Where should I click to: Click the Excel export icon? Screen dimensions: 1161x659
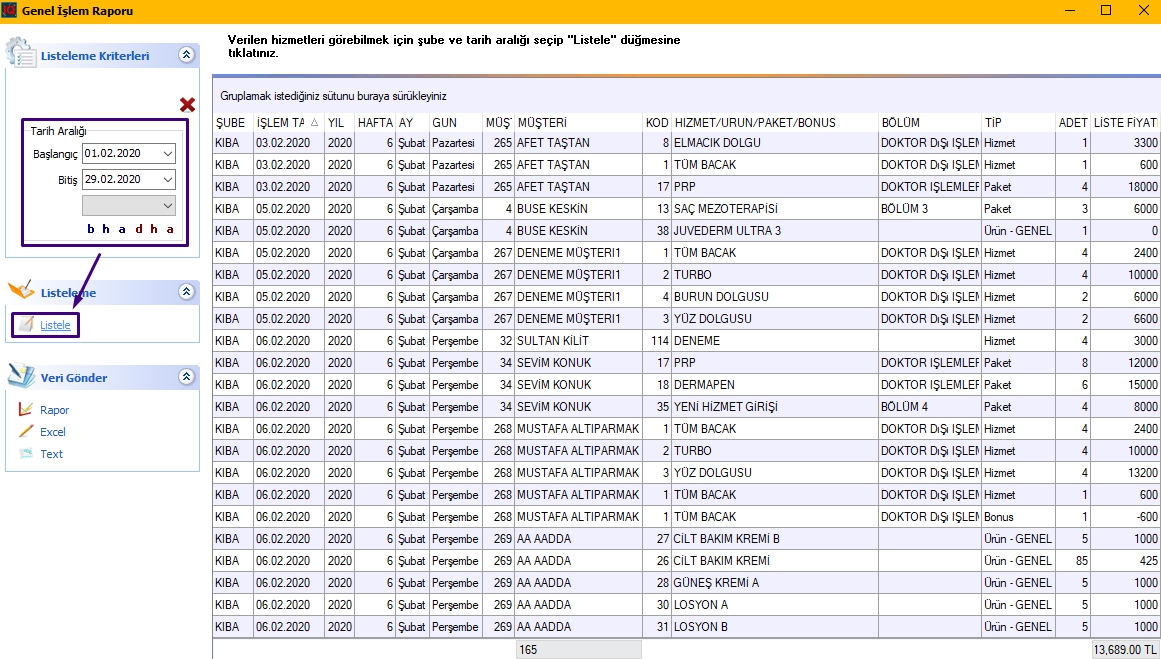coord(26,432)
